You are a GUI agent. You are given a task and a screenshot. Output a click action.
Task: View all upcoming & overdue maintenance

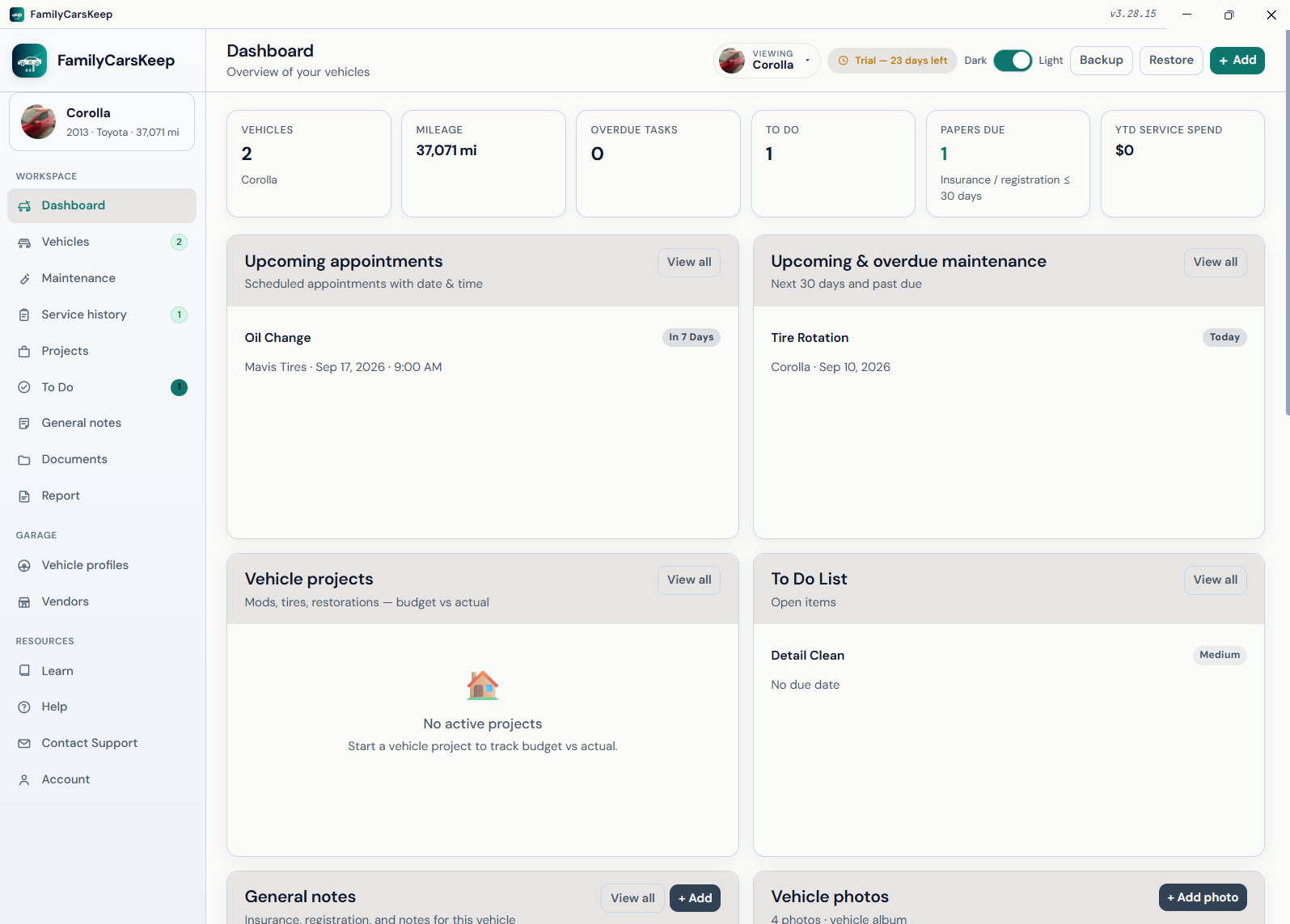(x=1216, y=262)
